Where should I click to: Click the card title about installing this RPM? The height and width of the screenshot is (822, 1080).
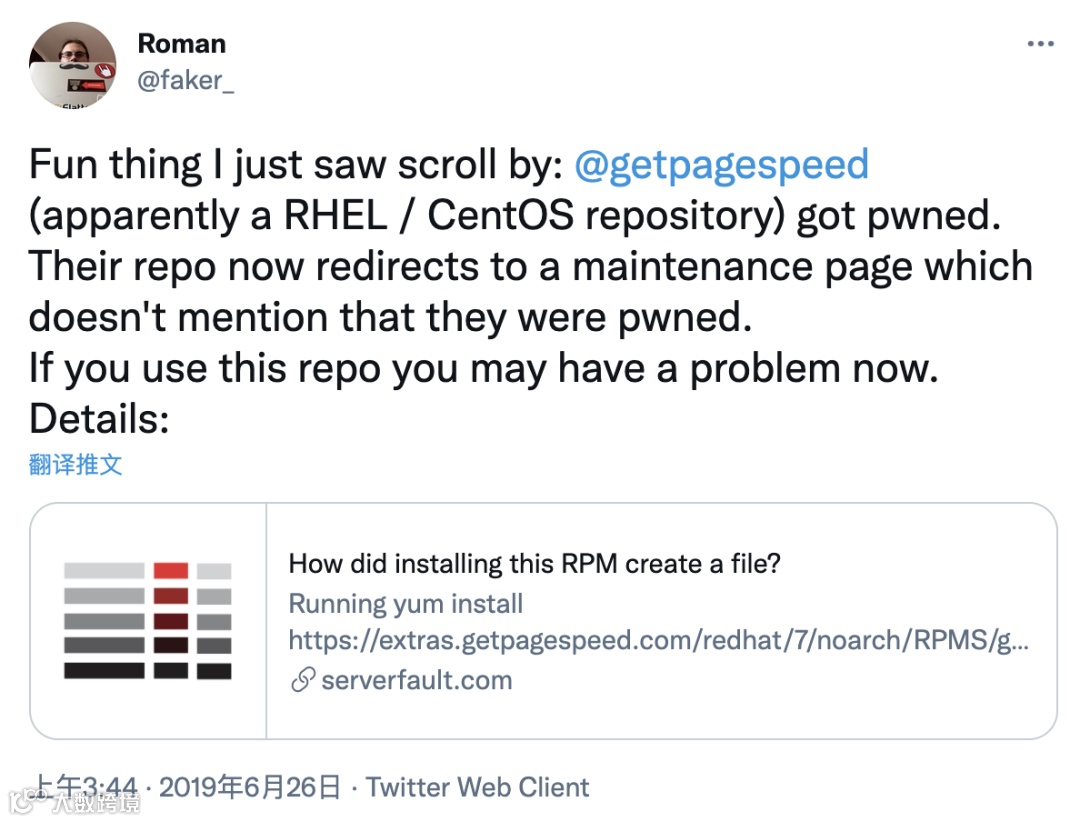534,564
